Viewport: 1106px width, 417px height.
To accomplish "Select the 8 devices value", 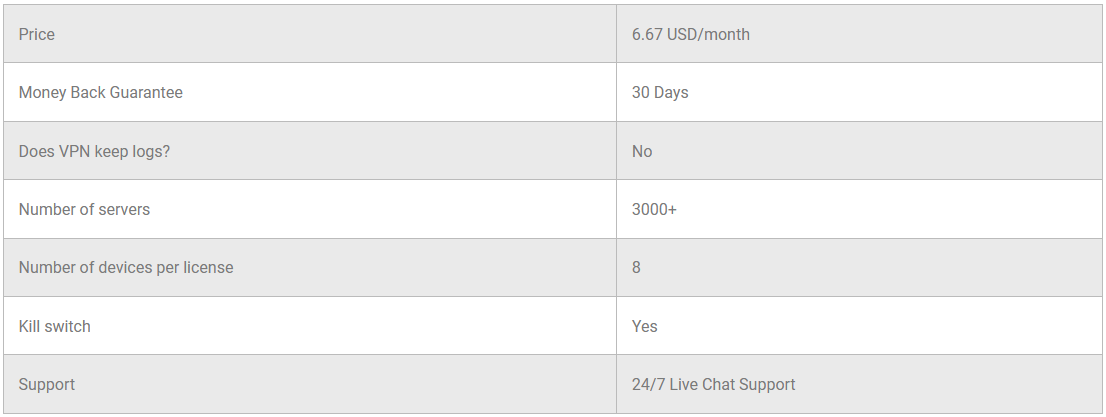I will pyautogui.click(x=637, y=268).
